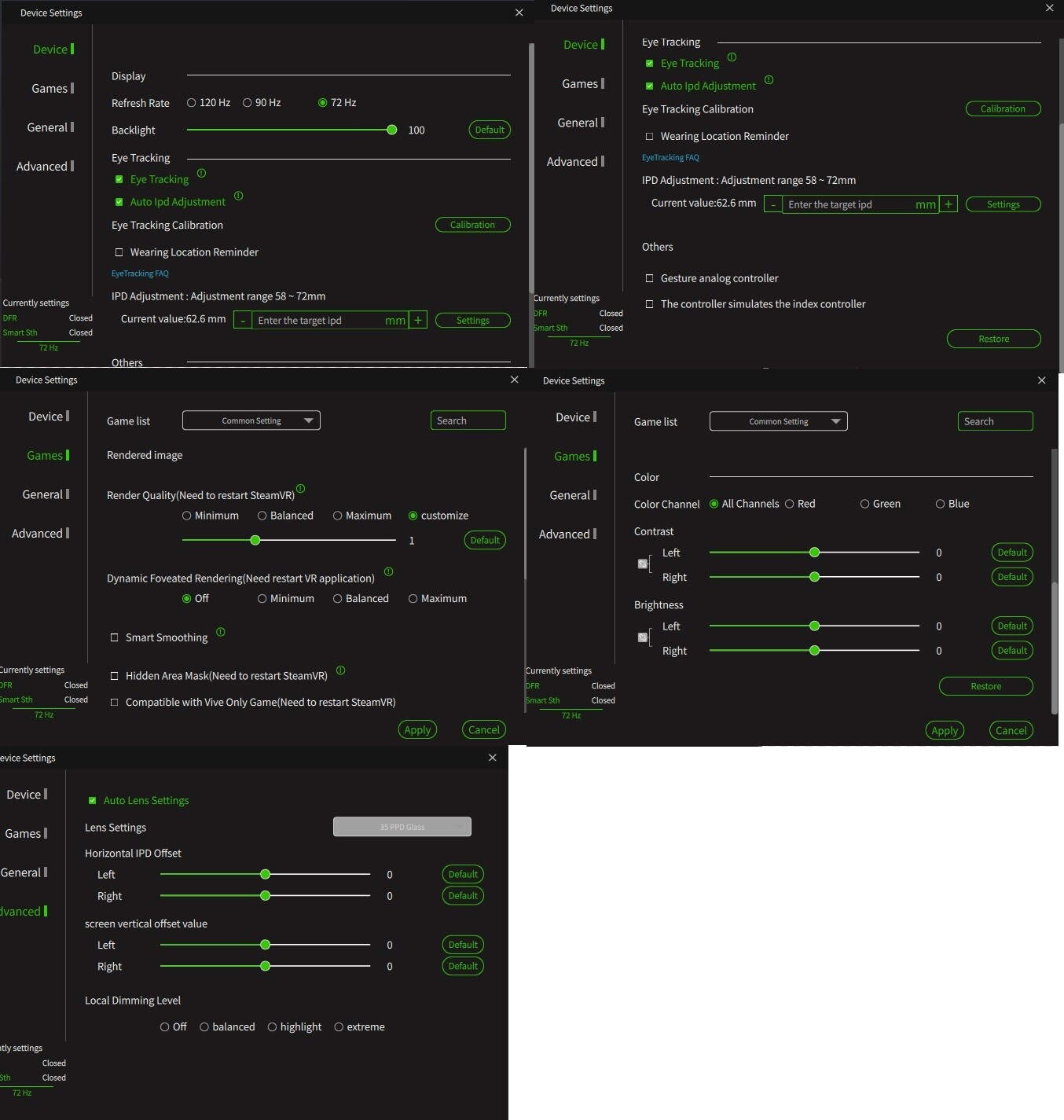Screen dimensions: 1064x1120
Task: Click Horizontal IPD Offset Left slider handle
Action: 266,874
